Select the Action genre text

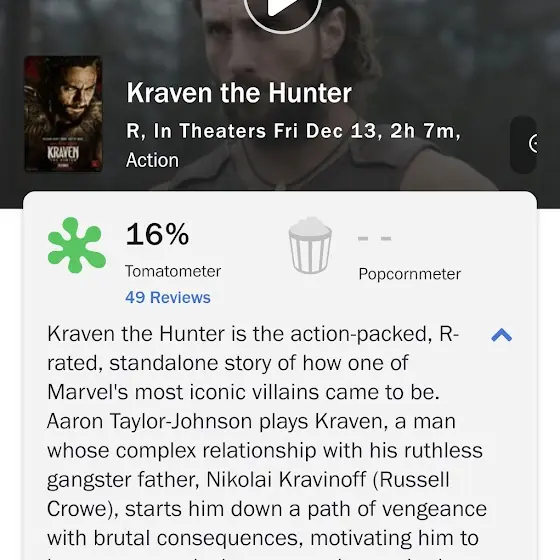point(152,160)
